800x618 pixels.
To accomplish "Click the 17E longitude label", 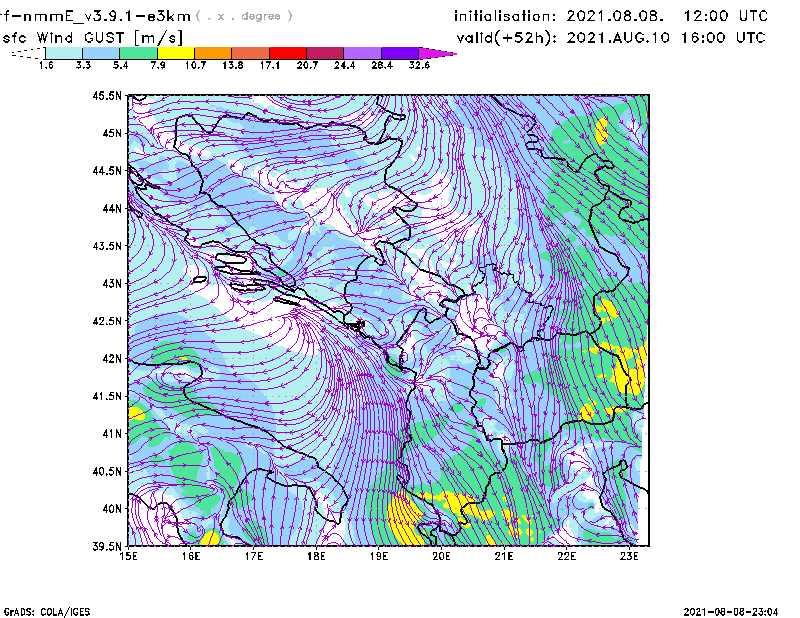I will [254, 556].
